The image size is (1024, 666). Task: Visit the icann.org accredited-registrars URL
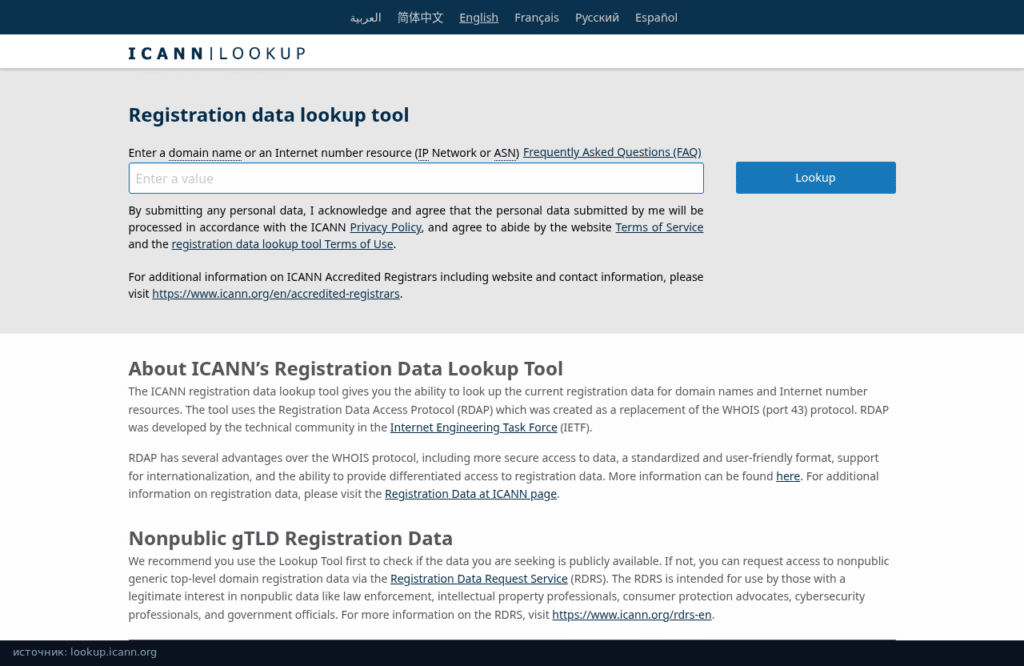pos(276,294)
